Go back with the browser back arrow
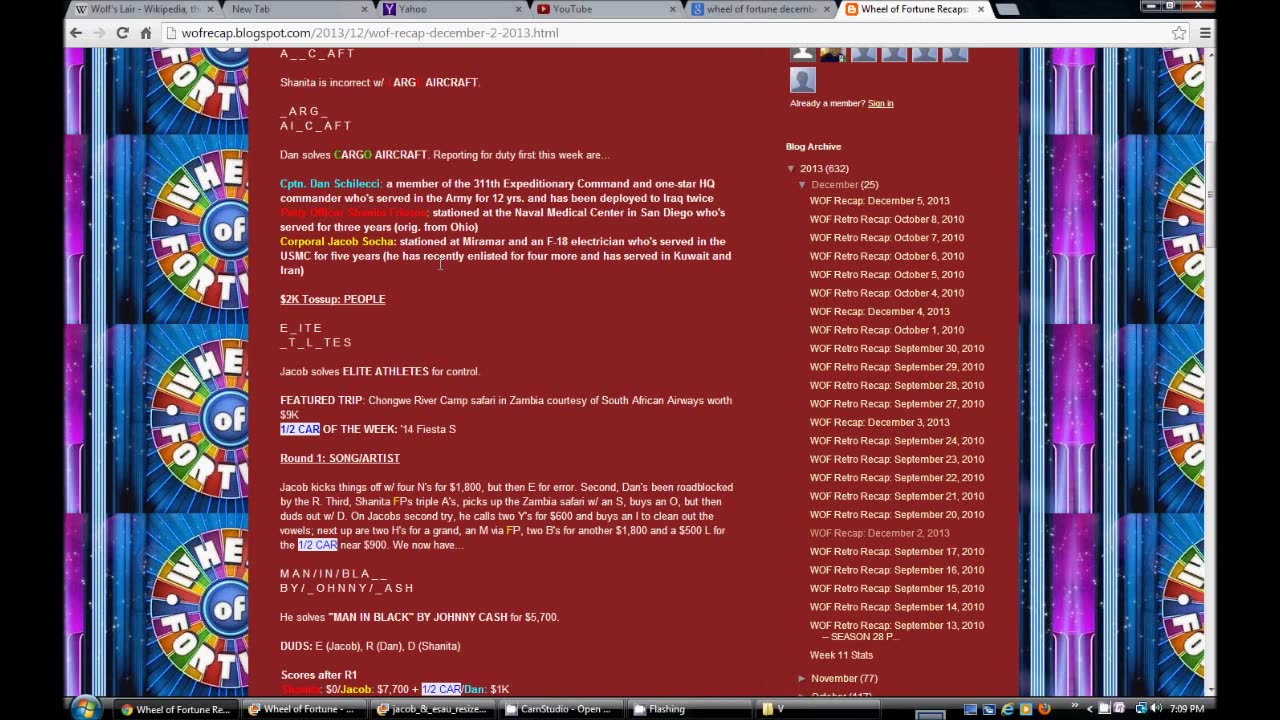 coord(76,33)
